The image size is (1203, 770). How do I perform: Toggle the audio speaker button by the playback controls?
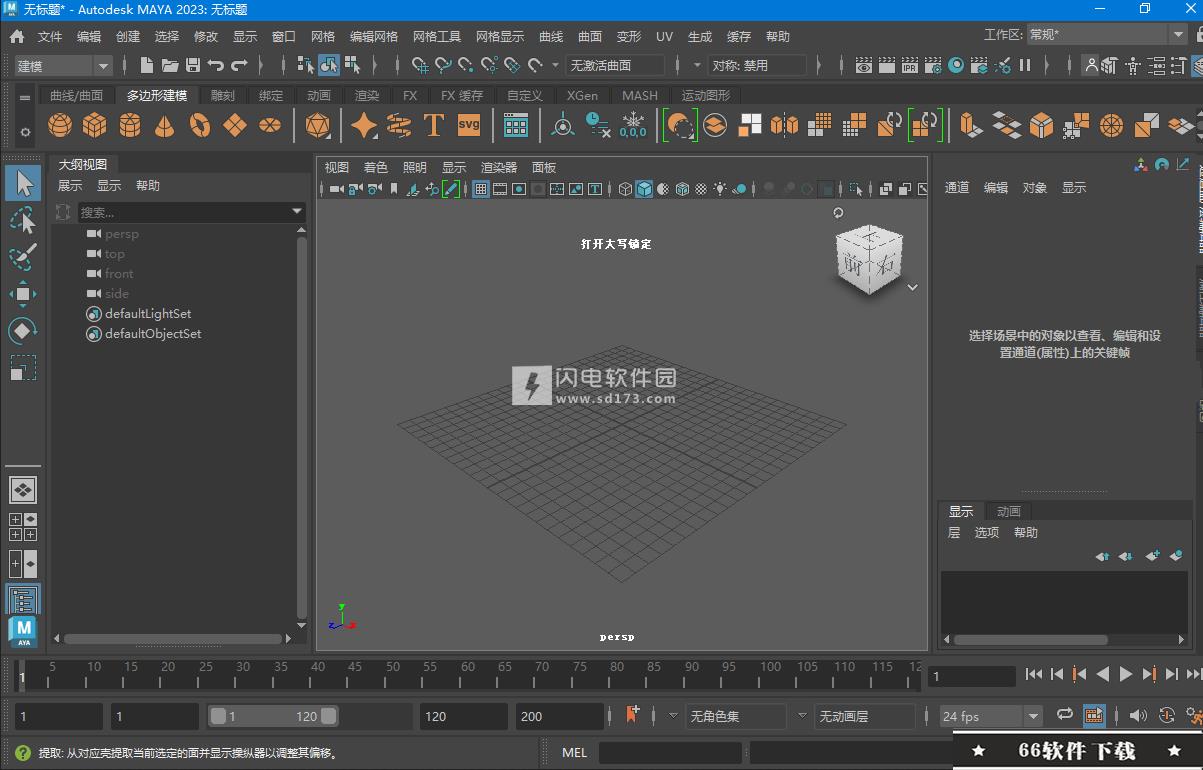coord(1138,715)
